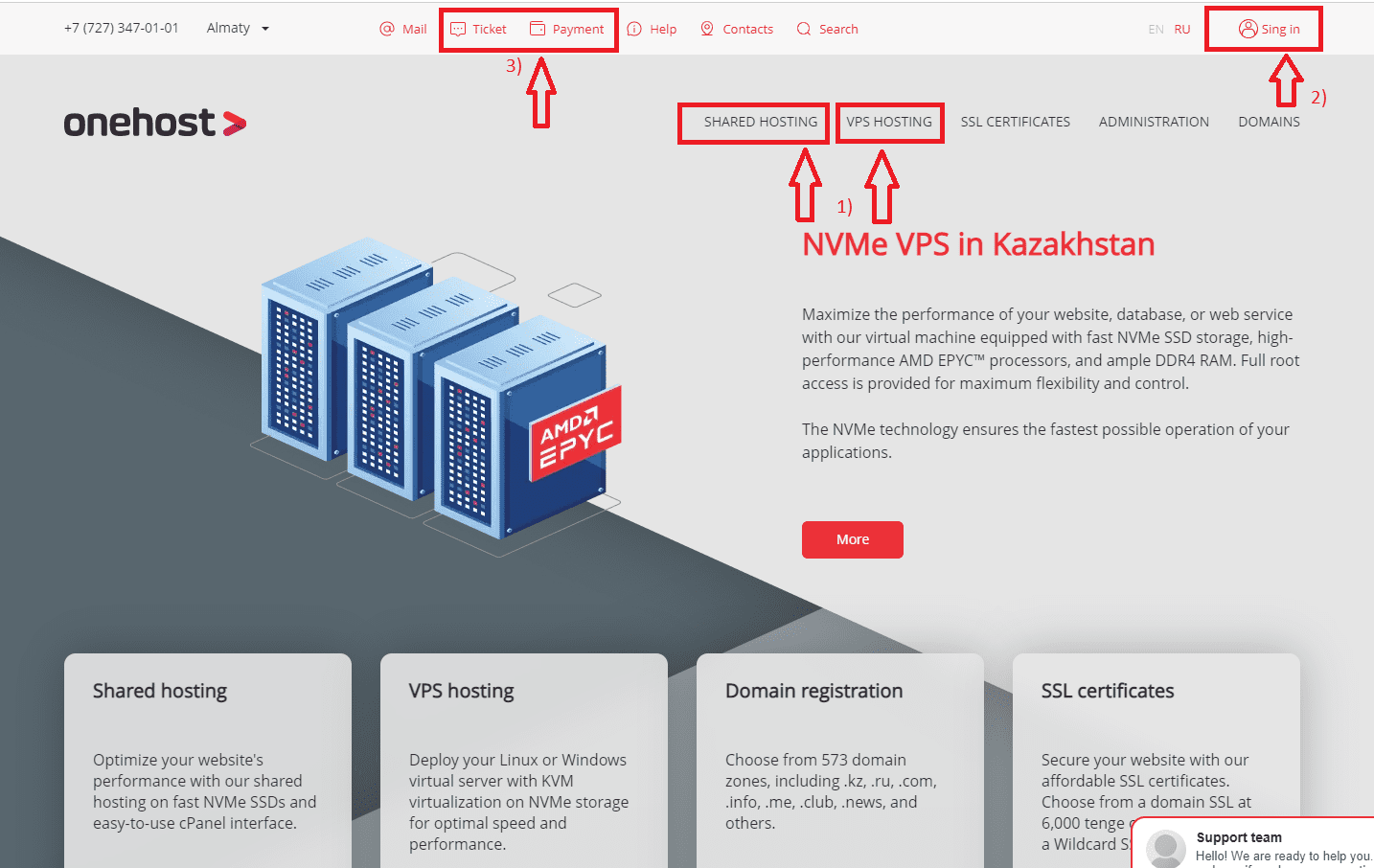Click the NVMe VPS in Kazakhstan heading

tap(978, 244)
